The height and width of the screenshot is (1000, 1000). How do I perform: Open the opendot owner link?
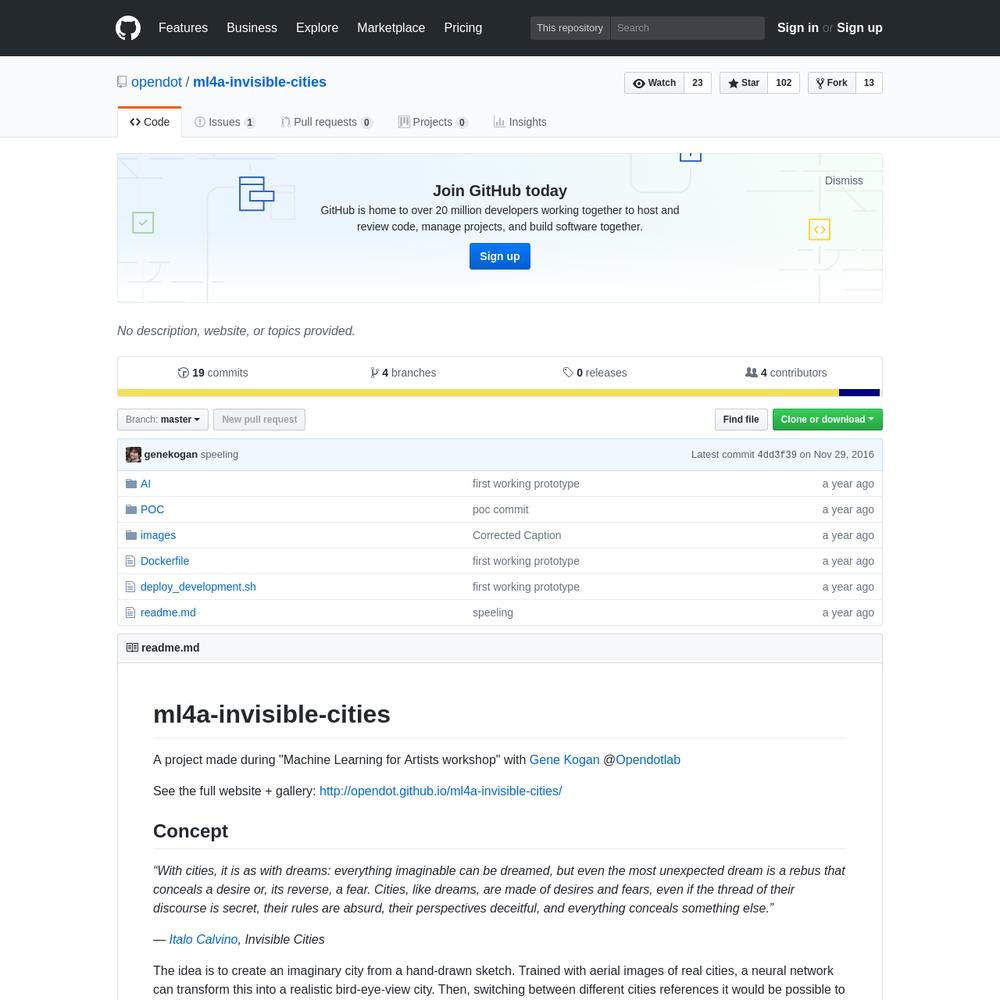(x=156, y=82)
